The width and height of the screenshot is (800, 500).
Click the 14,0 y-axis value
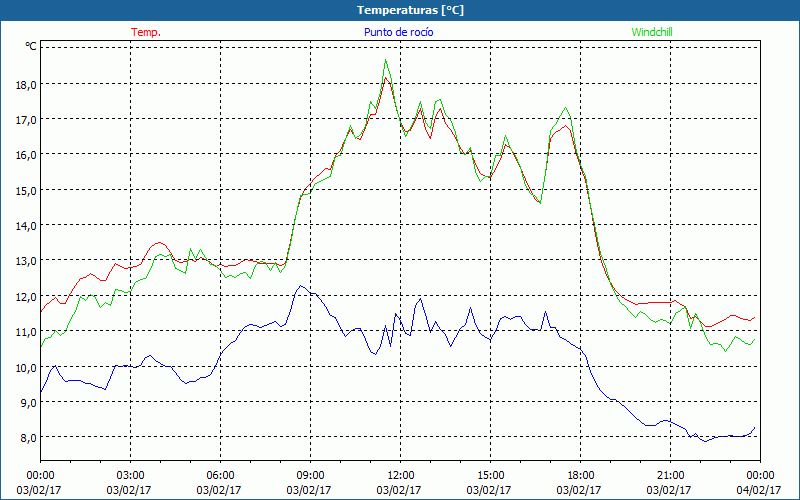pyautogui.click(x=26, y=226)
